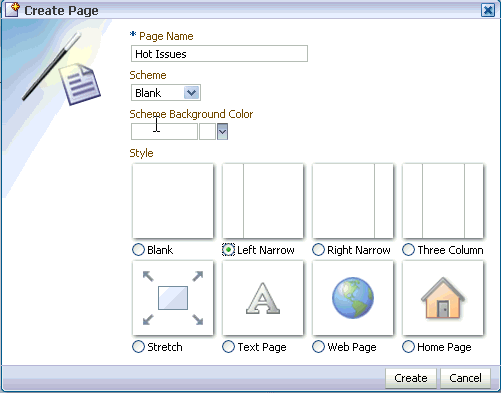Screen dimensions: 501x403
Task: Click the Scheme Background Color label
Action: coord(191,114)
